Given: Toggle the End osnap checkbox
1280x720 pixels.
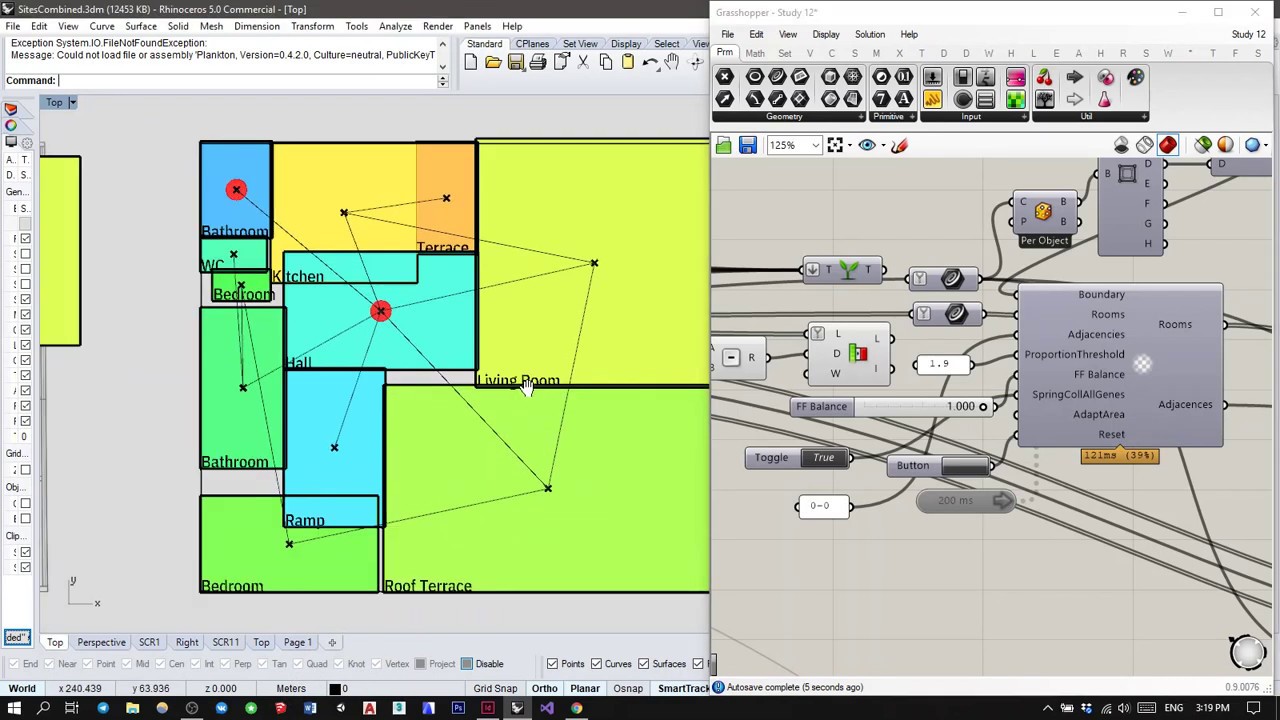Looking at the screenshot, I should pyautogui.click(x=12, y=664).
